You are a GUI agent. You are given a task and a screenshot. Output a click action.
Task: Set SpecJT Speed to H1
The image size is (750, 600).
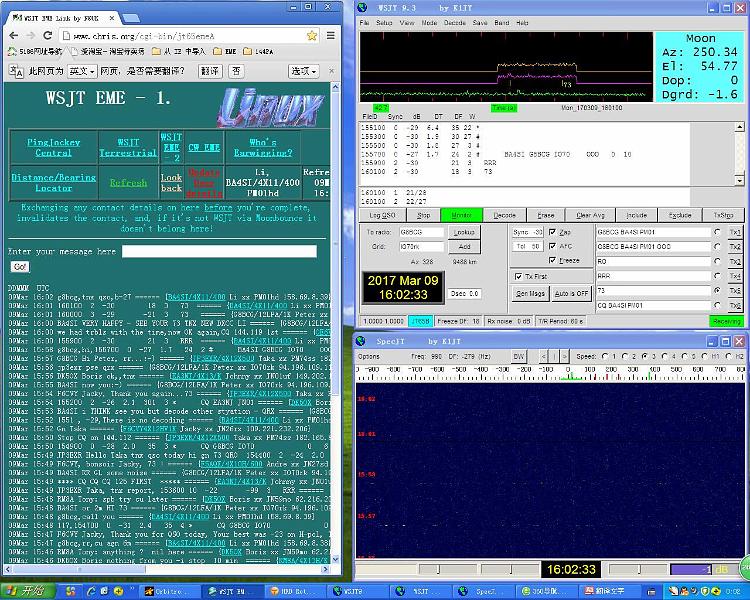coord(704,356)
